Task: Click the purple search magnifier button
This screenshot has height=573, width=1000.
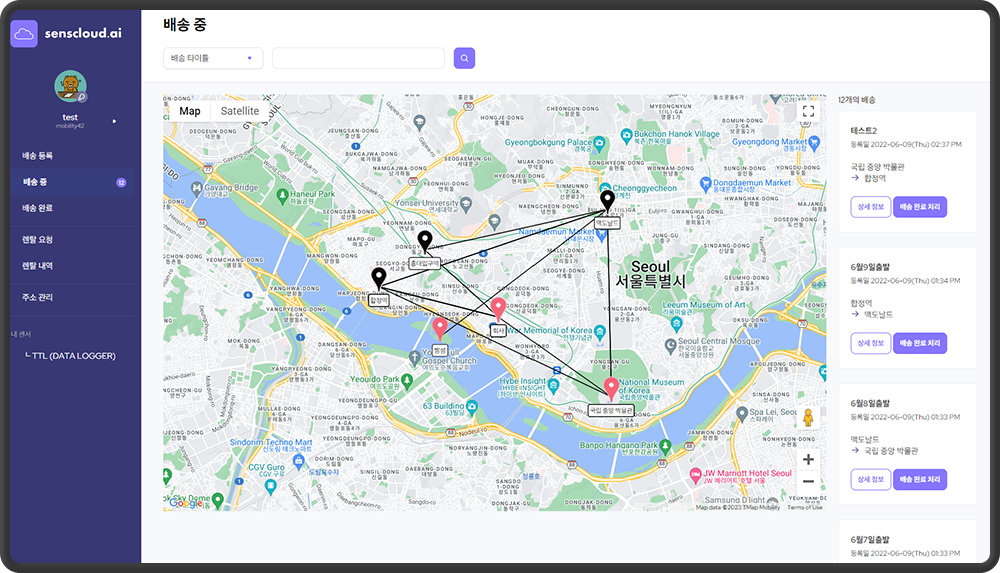Action: [464, 58]
